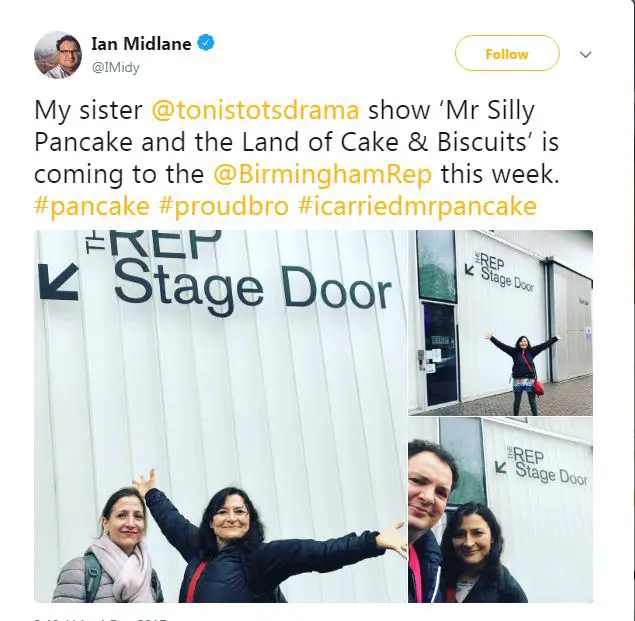
Task: Click the Stage Door arrow sign in large photo
Action: [215, 272]
